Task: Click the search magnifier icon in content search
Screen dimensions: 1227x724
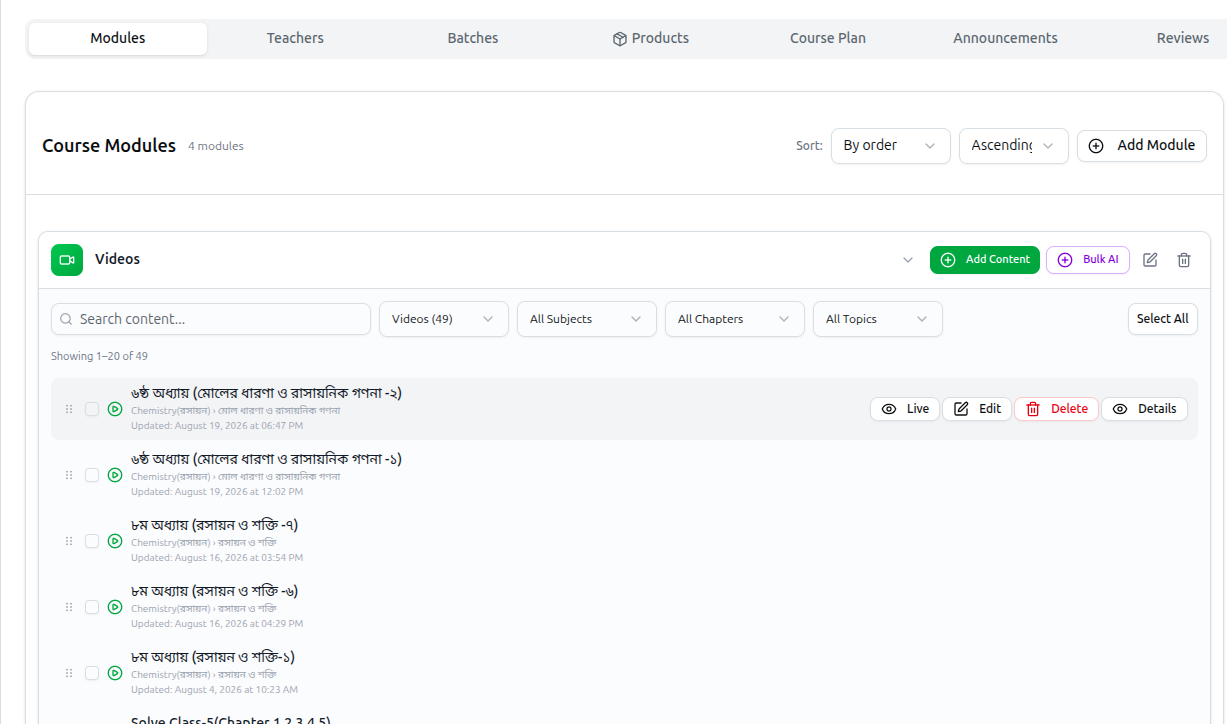Action: 66,320
